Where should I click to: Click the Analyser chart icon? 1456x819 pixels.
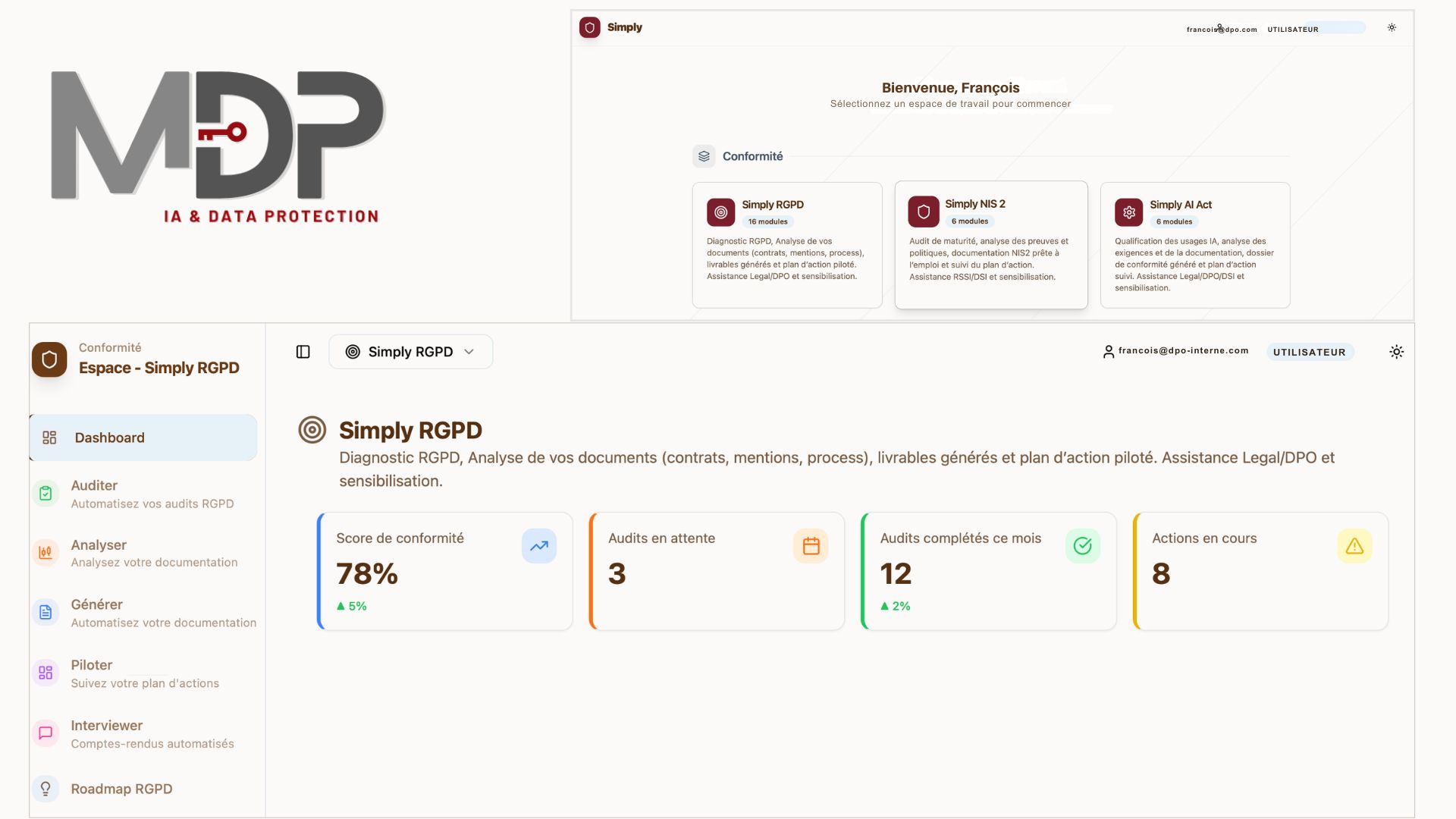(x=45, y=553)
